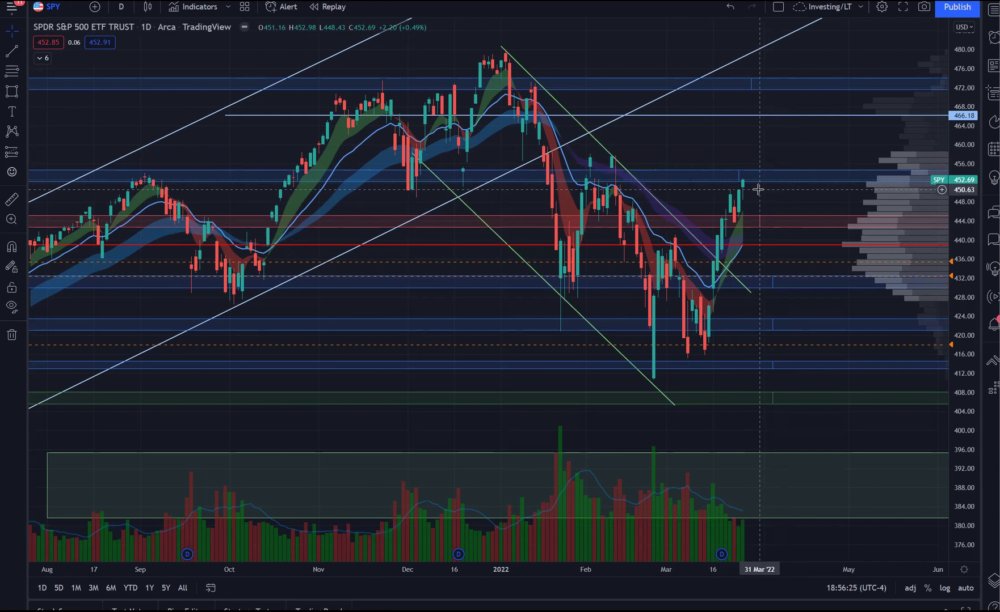Screen dimensions: 1000x612
Task: Select the 1Y date range
Action: pyautogui.click(x=149, y=588)
